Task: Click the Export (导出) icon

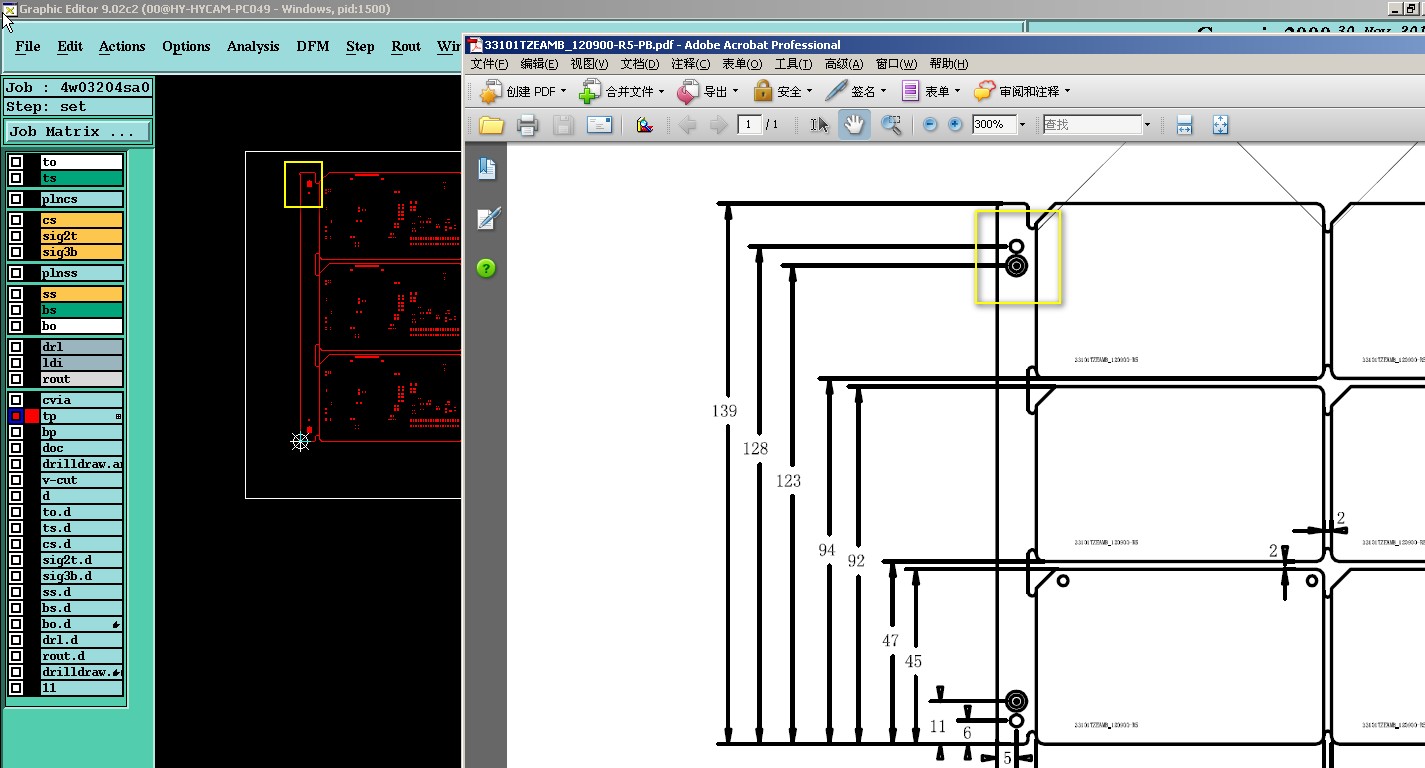Action: (688, 92)
